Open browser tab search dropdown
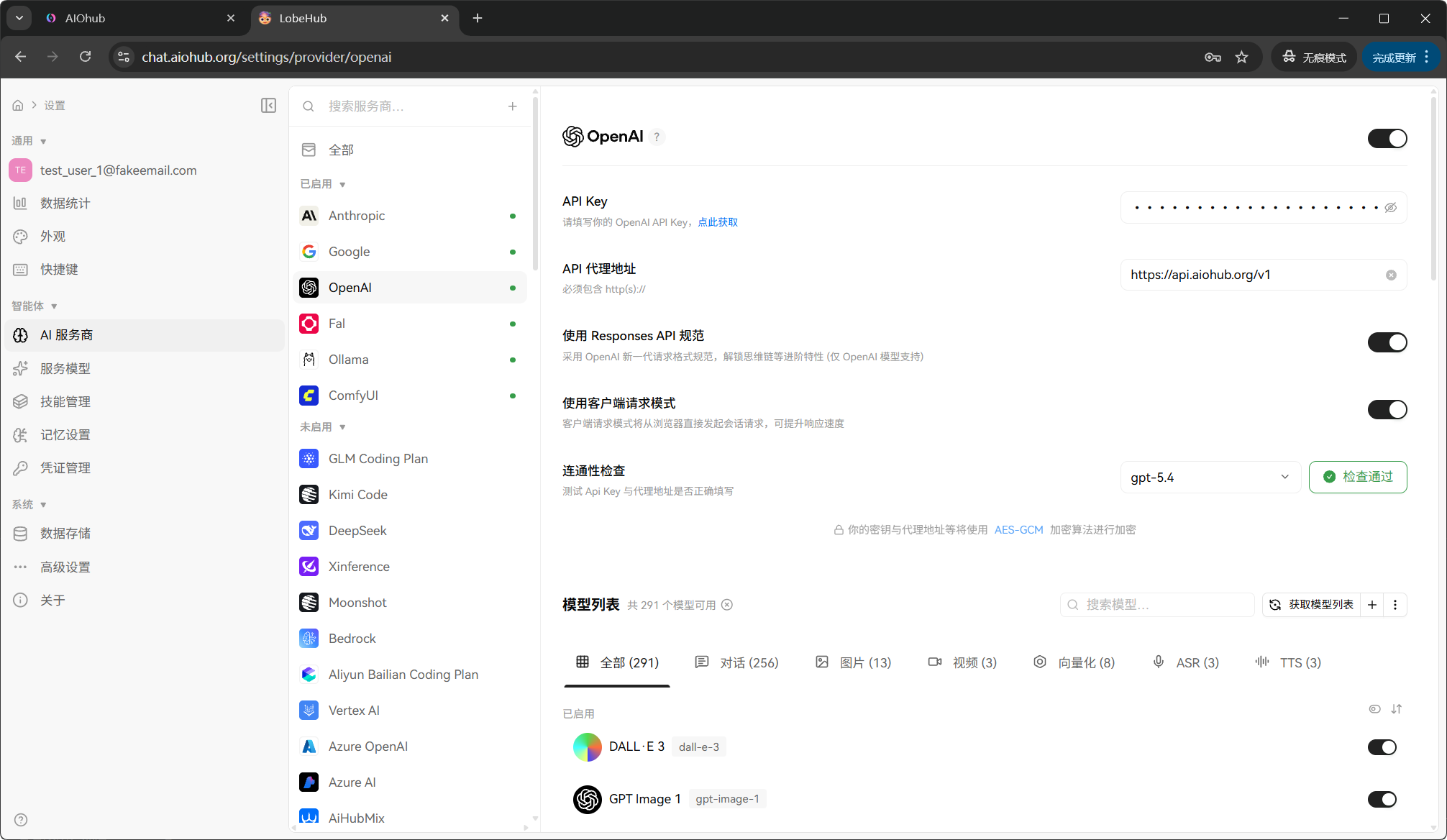The image size is (1447, 840). tap(19, 18)
